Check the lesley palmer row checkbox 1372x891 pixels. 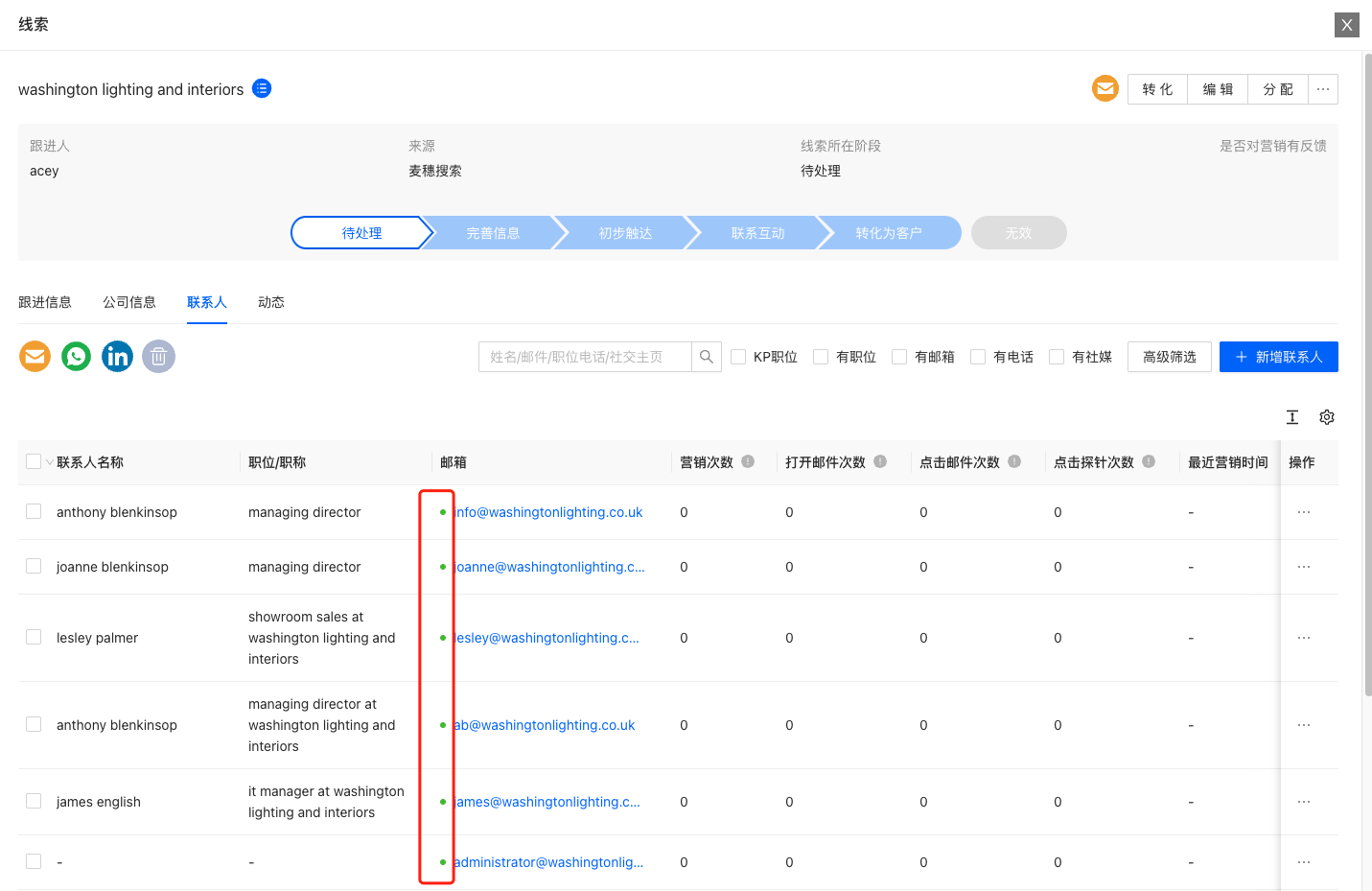(x=34, y=637)
